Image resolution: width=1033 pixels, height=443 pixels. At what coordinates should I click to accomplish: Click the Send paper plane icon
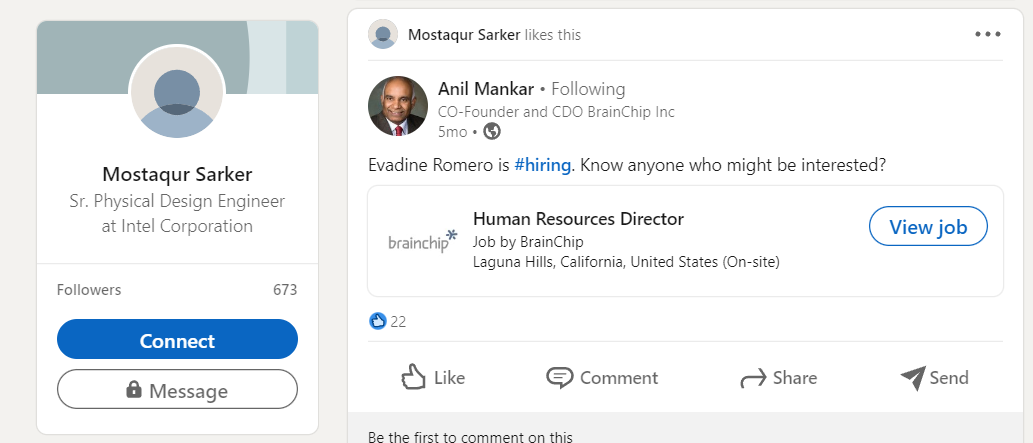[x=913, y=378]
